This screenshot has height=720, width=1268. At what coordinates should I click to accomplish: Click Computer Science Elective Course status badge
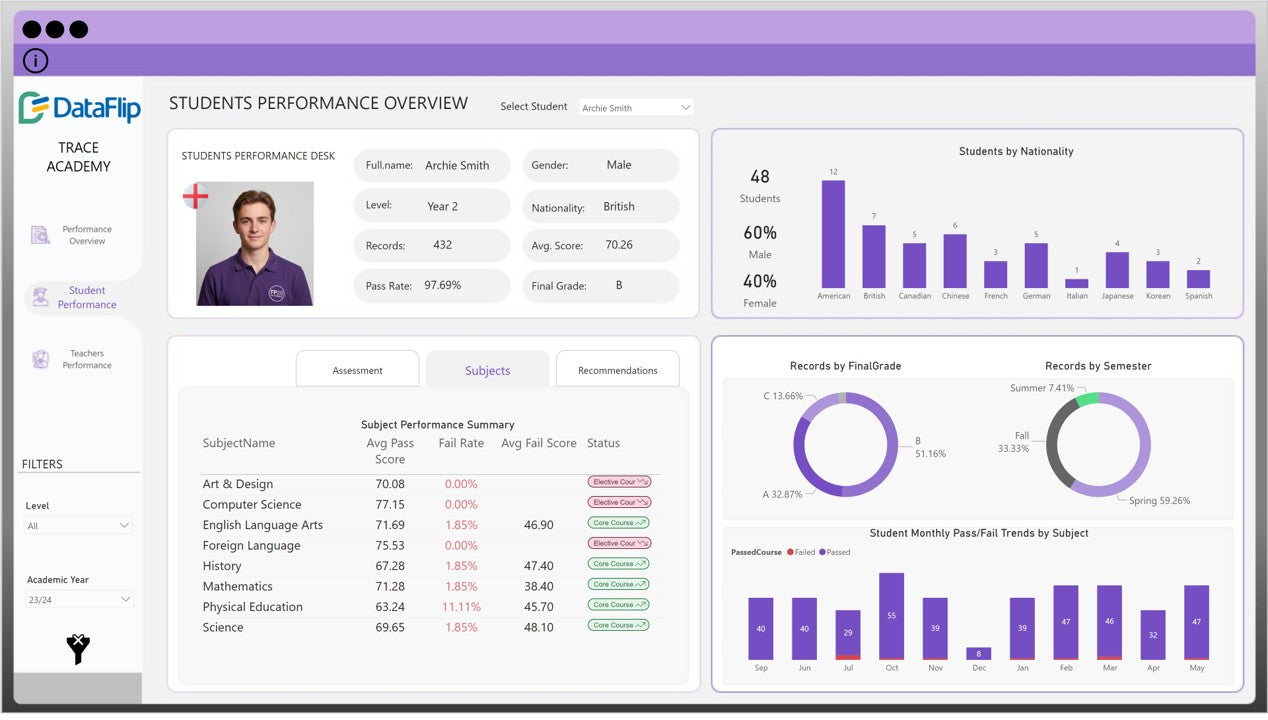(619, 502)
